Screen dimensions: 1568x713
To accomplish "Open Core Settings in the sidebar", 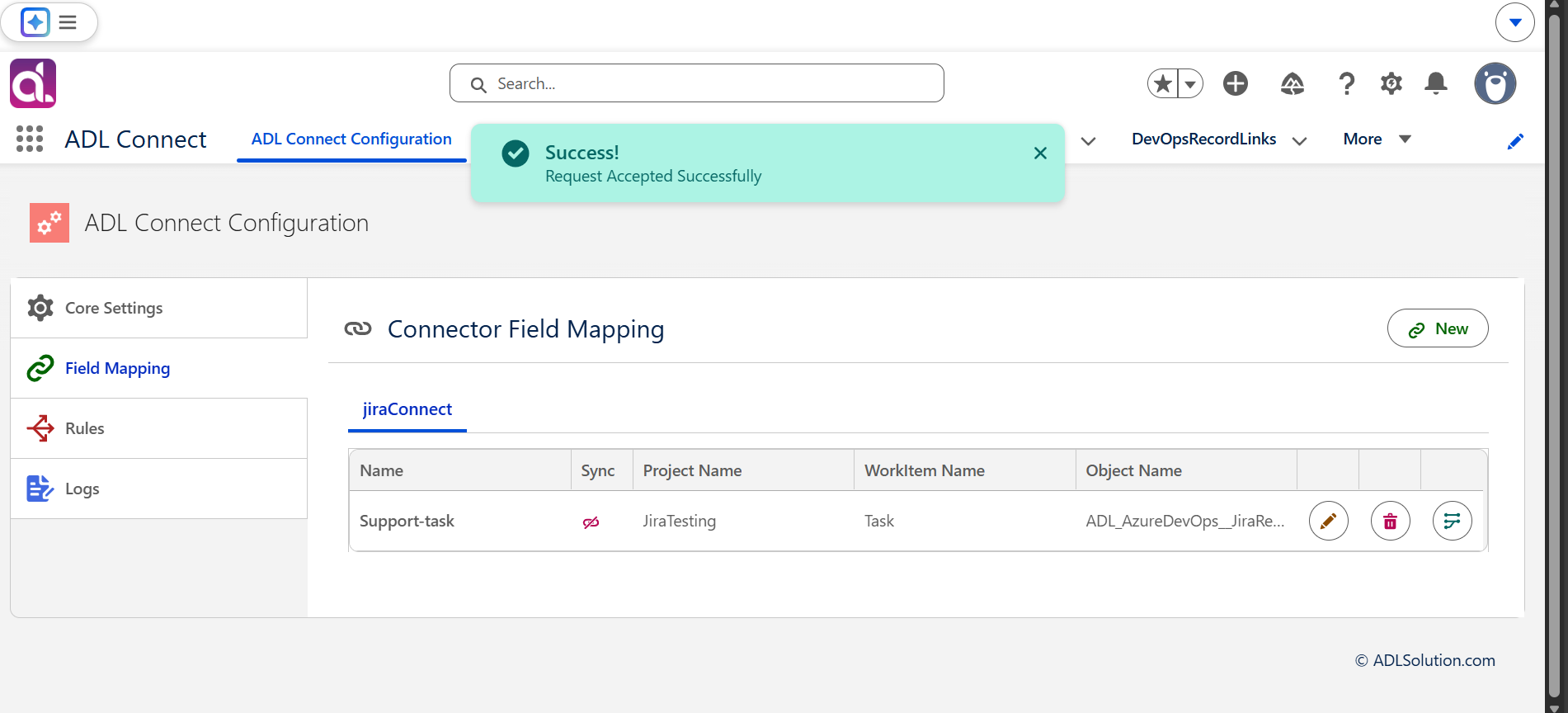I will pyautogui.click(x=158, y=308).
